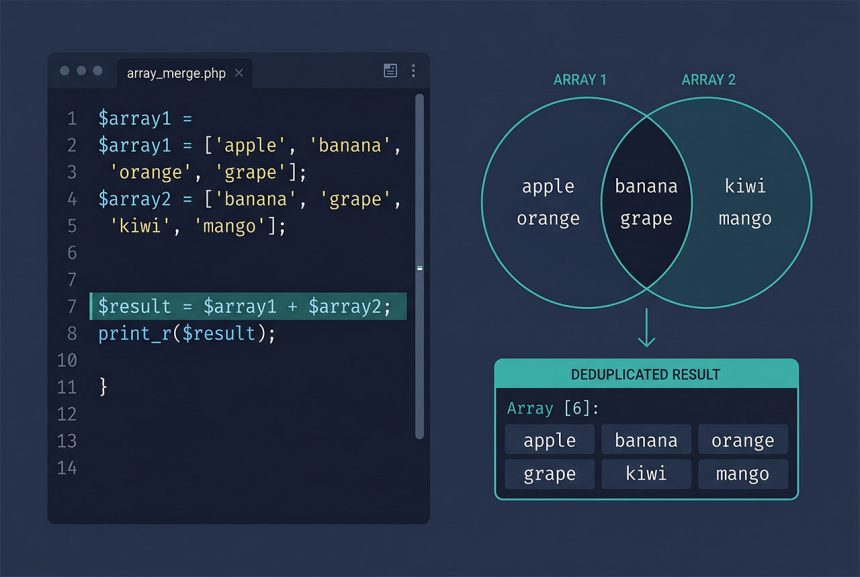Image resolution: width=860 pixels, height=577 pixels.
Task: Click line number 14 in gutter
Action: (x=67, y=468)
